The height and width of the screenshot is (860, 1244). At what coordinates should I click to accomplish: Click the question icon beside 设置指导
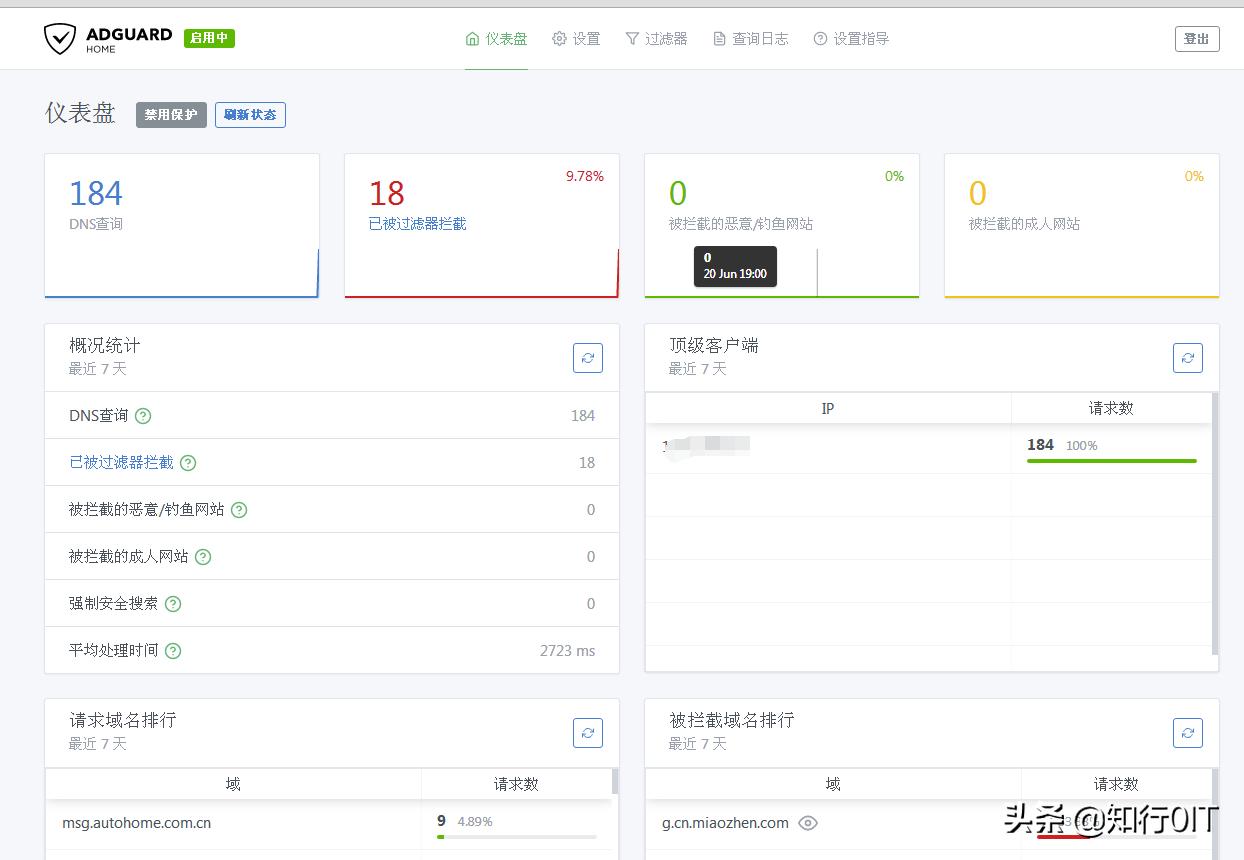tap(821, 39)
